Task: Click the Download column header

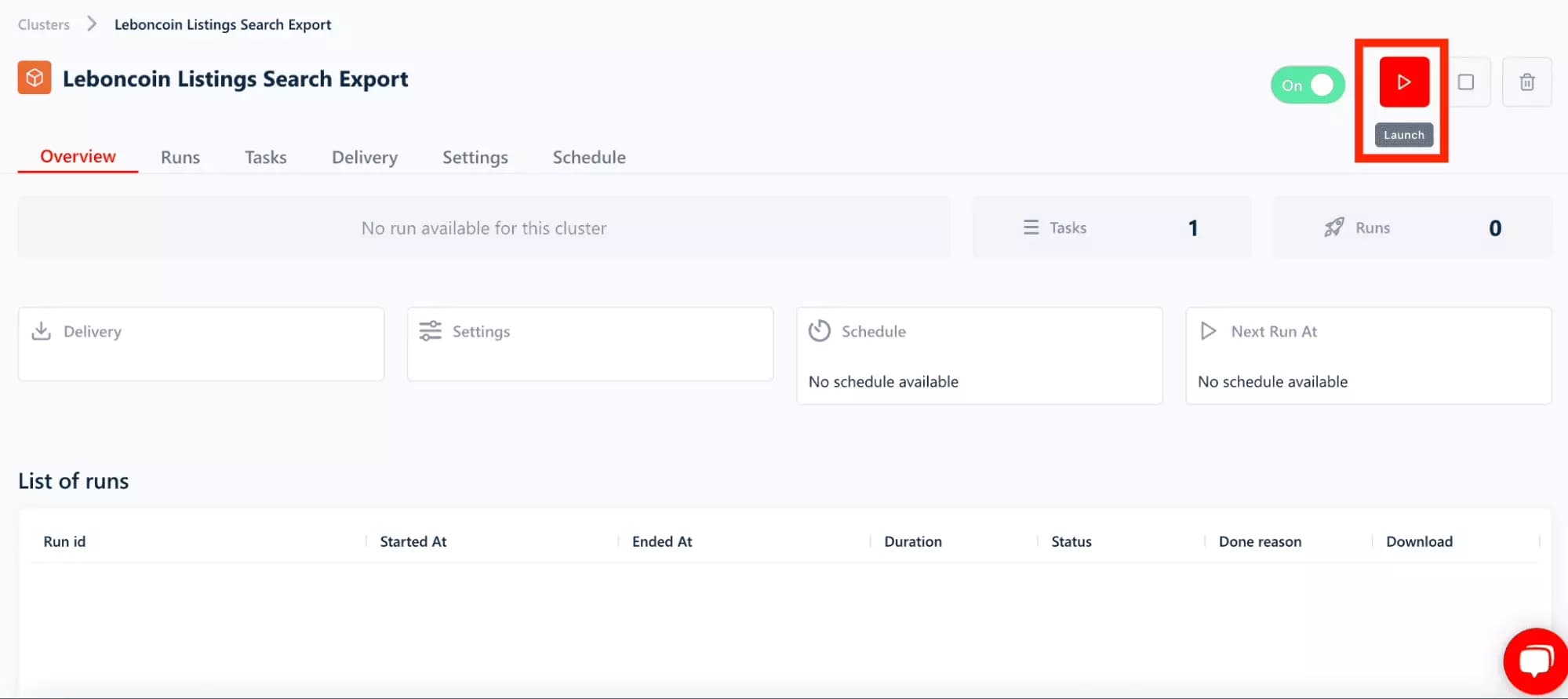Action: coord(1419,541)
